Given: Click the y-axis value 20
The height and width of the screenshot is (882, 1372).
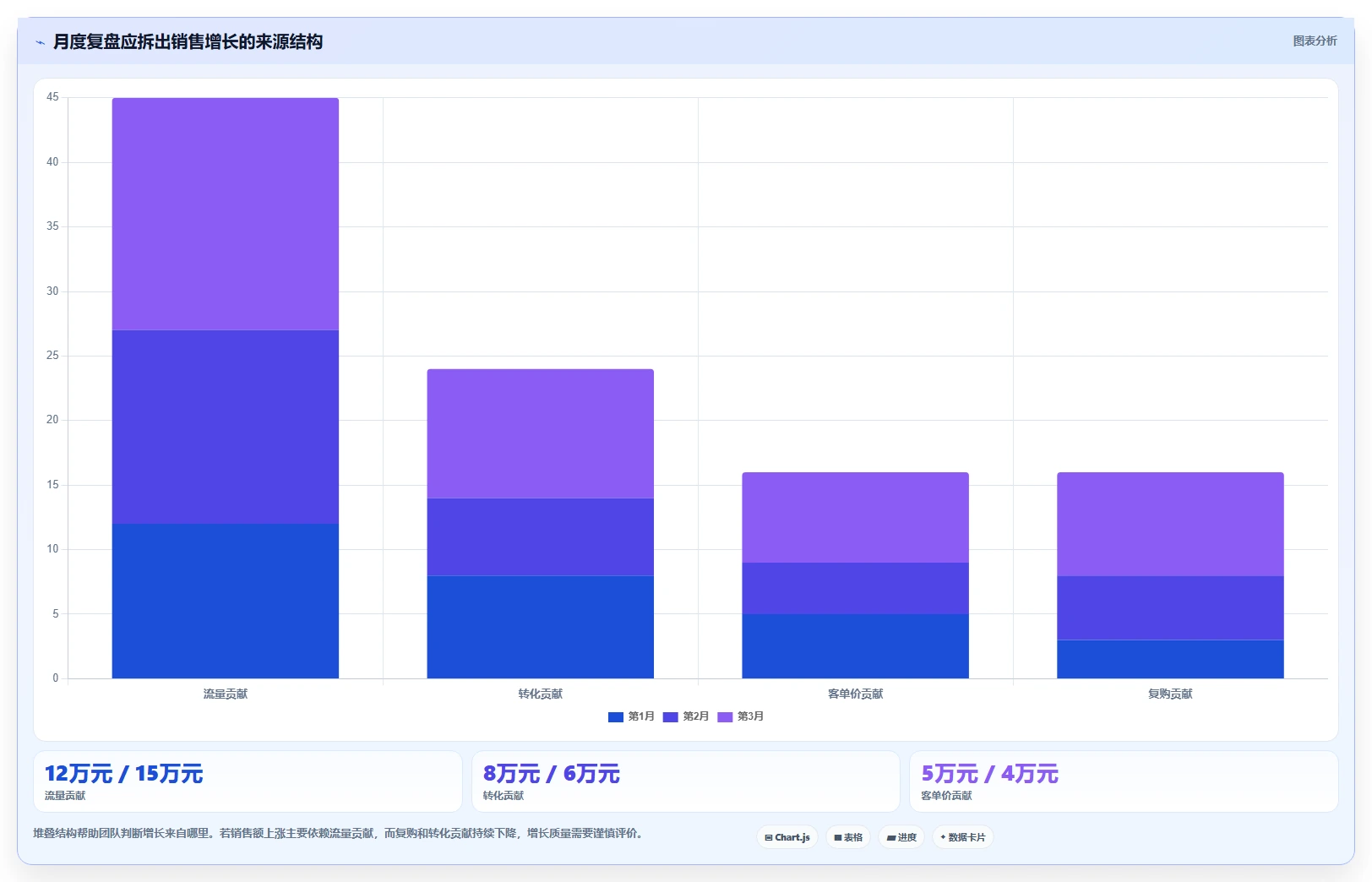Looking at the screenshot, I should coord(52,420).
